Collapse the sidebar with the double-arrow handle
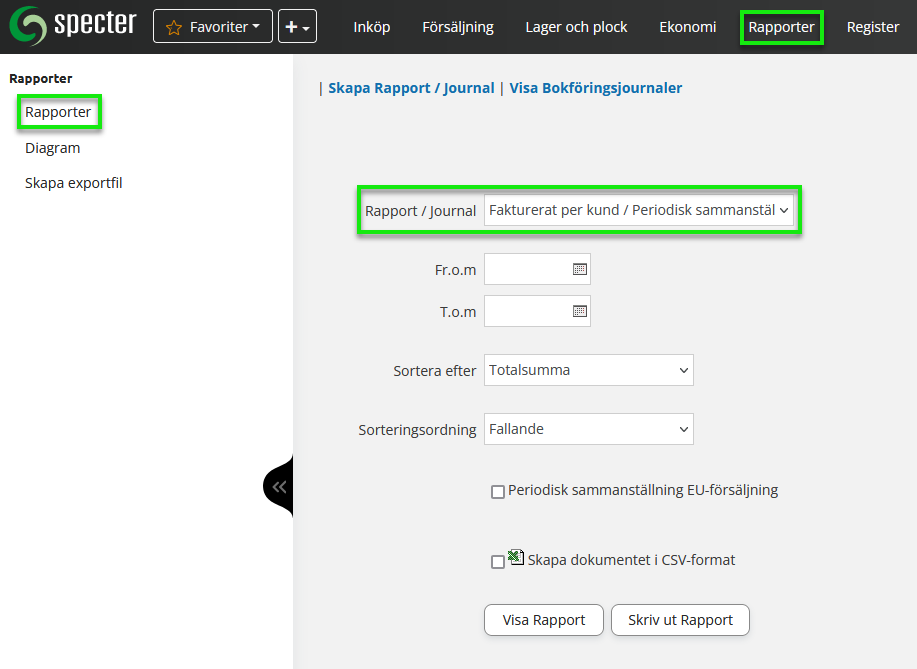Screen dimensions: 917x669 pyautogui.click(x=279, y=487)
